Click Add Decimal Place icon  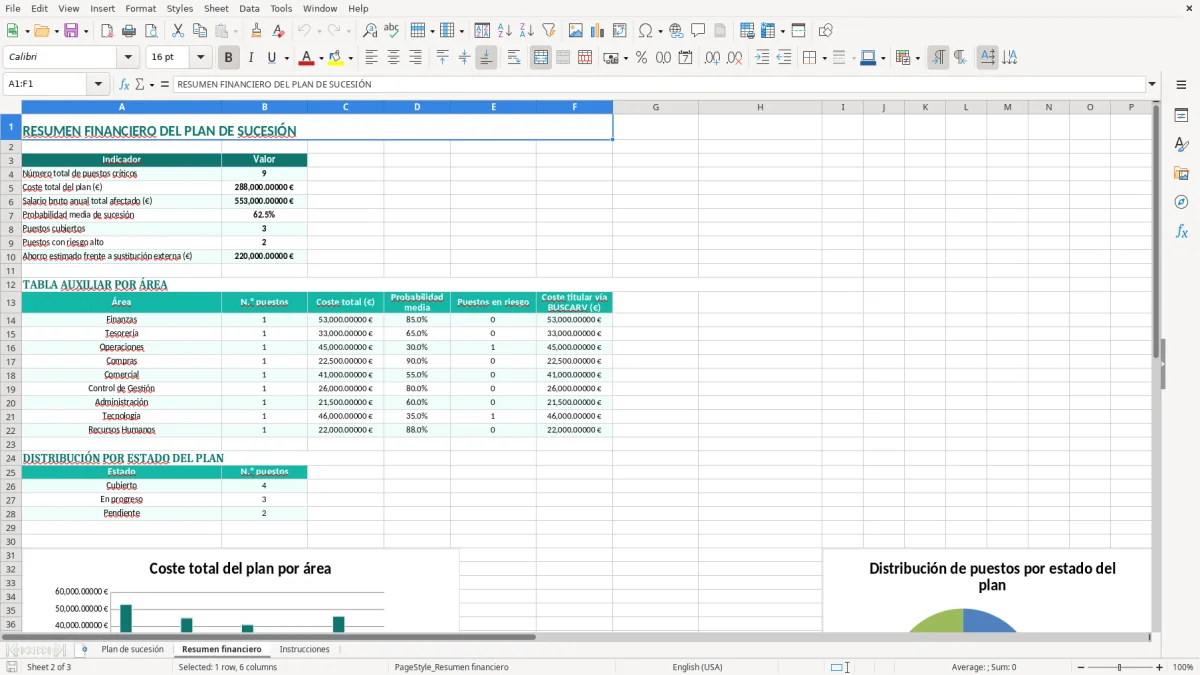pyautogui.click(x=712, y=58)
